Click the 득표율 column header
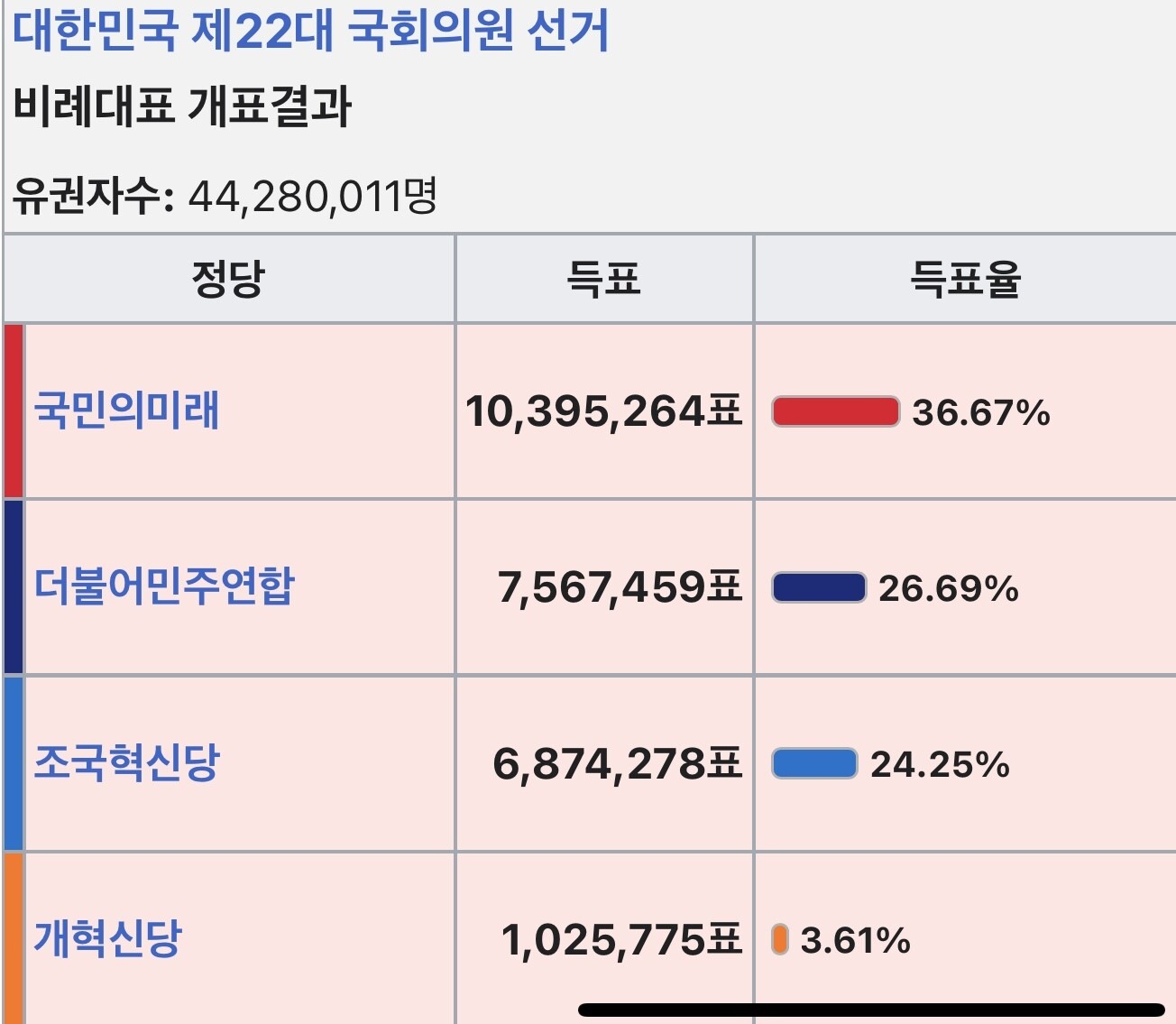This screenshot has height=1024, width=1176. click(965, 279)
